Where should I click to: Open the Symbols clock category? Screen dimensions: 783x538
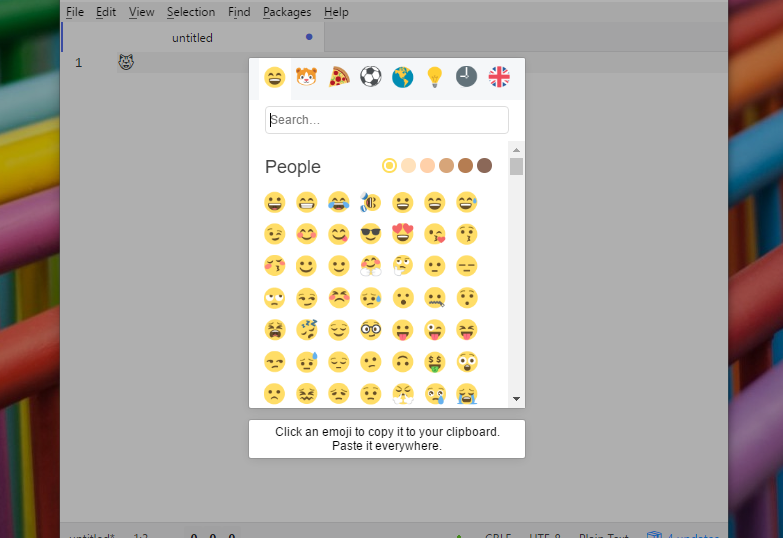tap(466, 77)
